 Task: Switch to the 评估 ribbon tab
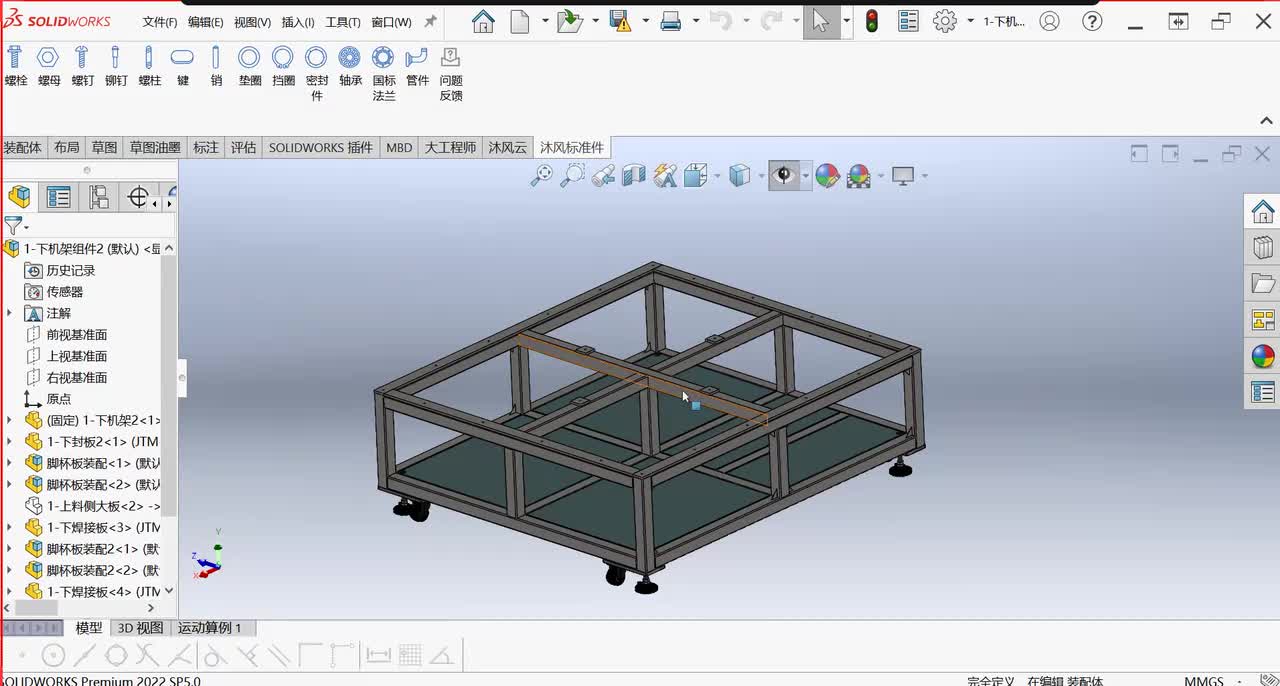tap(244, 147)
